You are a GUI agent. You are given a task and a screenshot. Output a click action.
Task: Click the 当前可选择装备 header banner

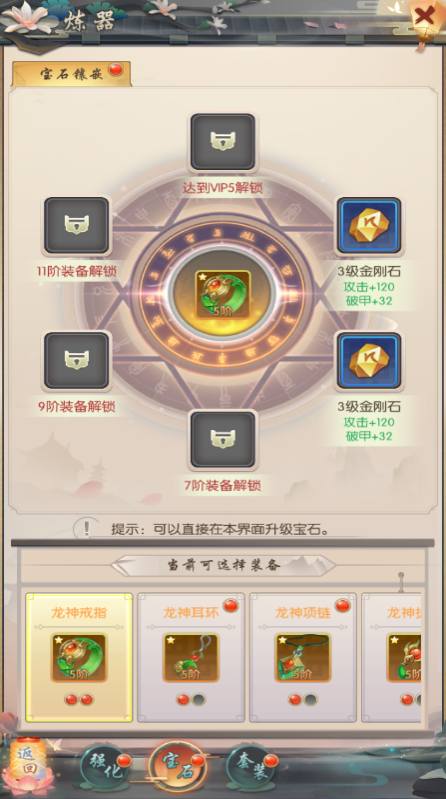(x=223, y=566)
